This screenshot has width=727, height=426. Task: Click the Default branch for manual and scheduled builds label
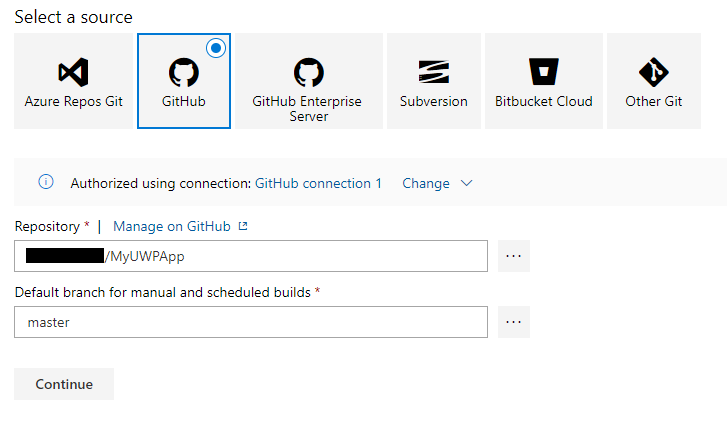163,292
